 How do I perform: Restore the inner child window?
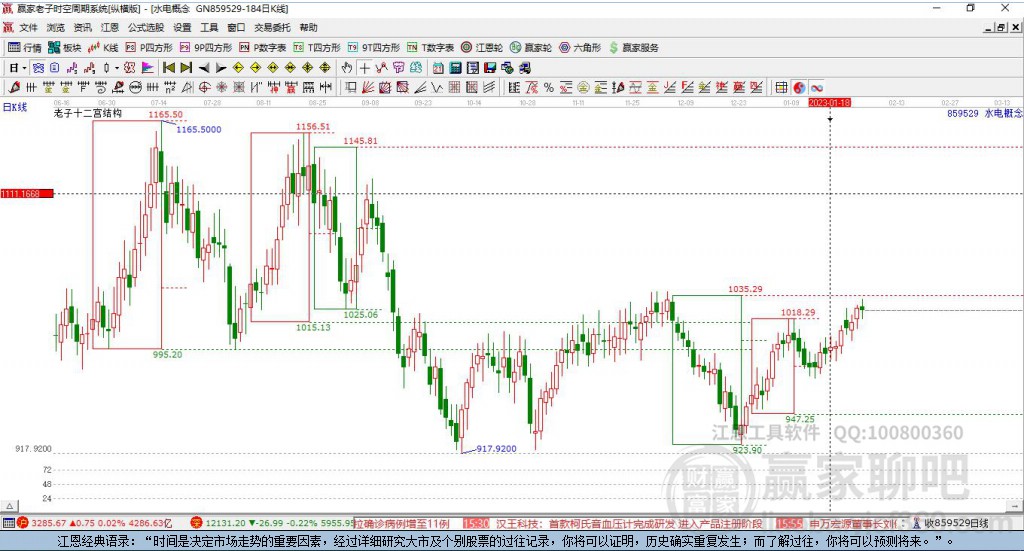pos(1001,27)
